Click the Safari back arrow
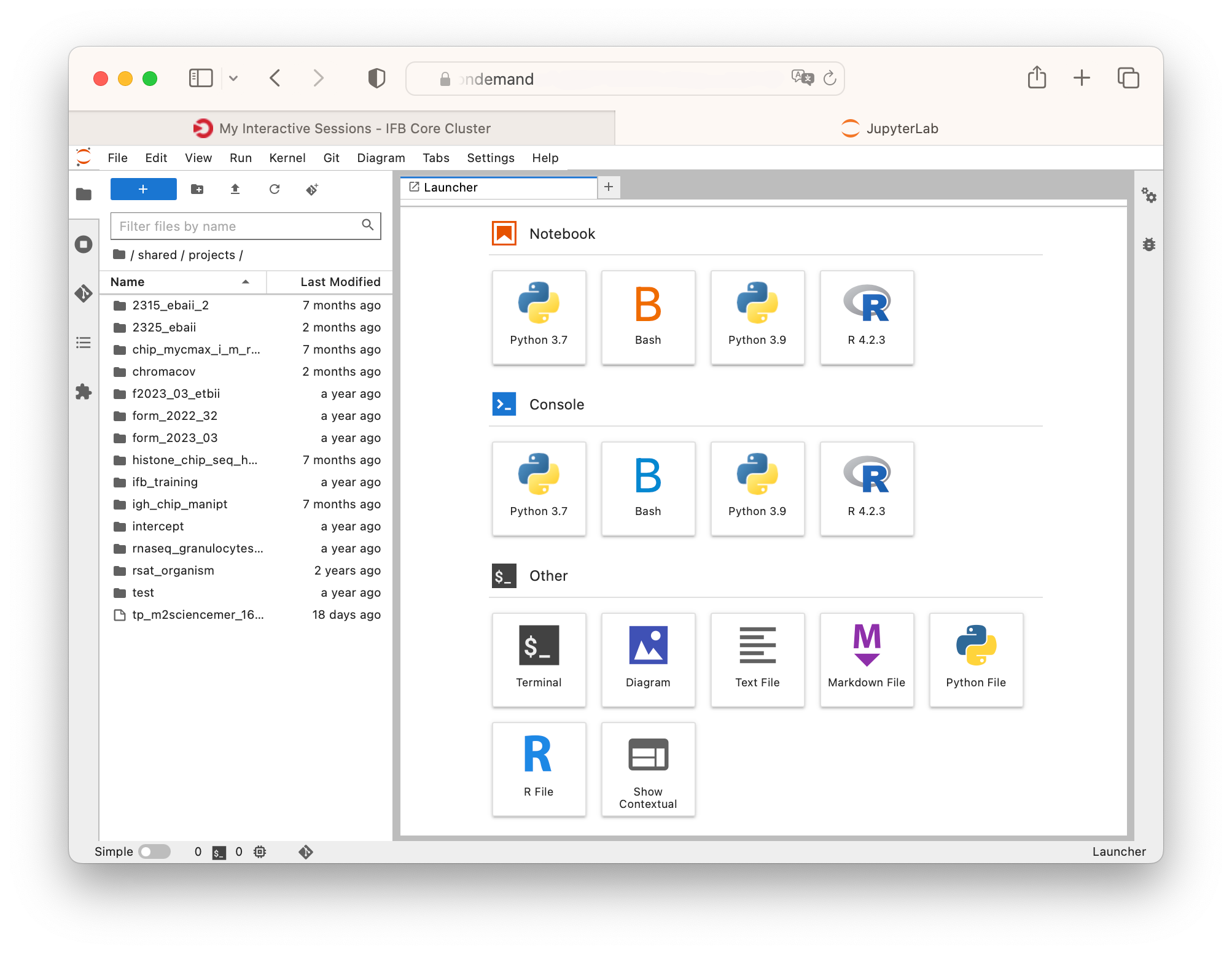This screenshot has height=954, width=1232. point(275,78)
